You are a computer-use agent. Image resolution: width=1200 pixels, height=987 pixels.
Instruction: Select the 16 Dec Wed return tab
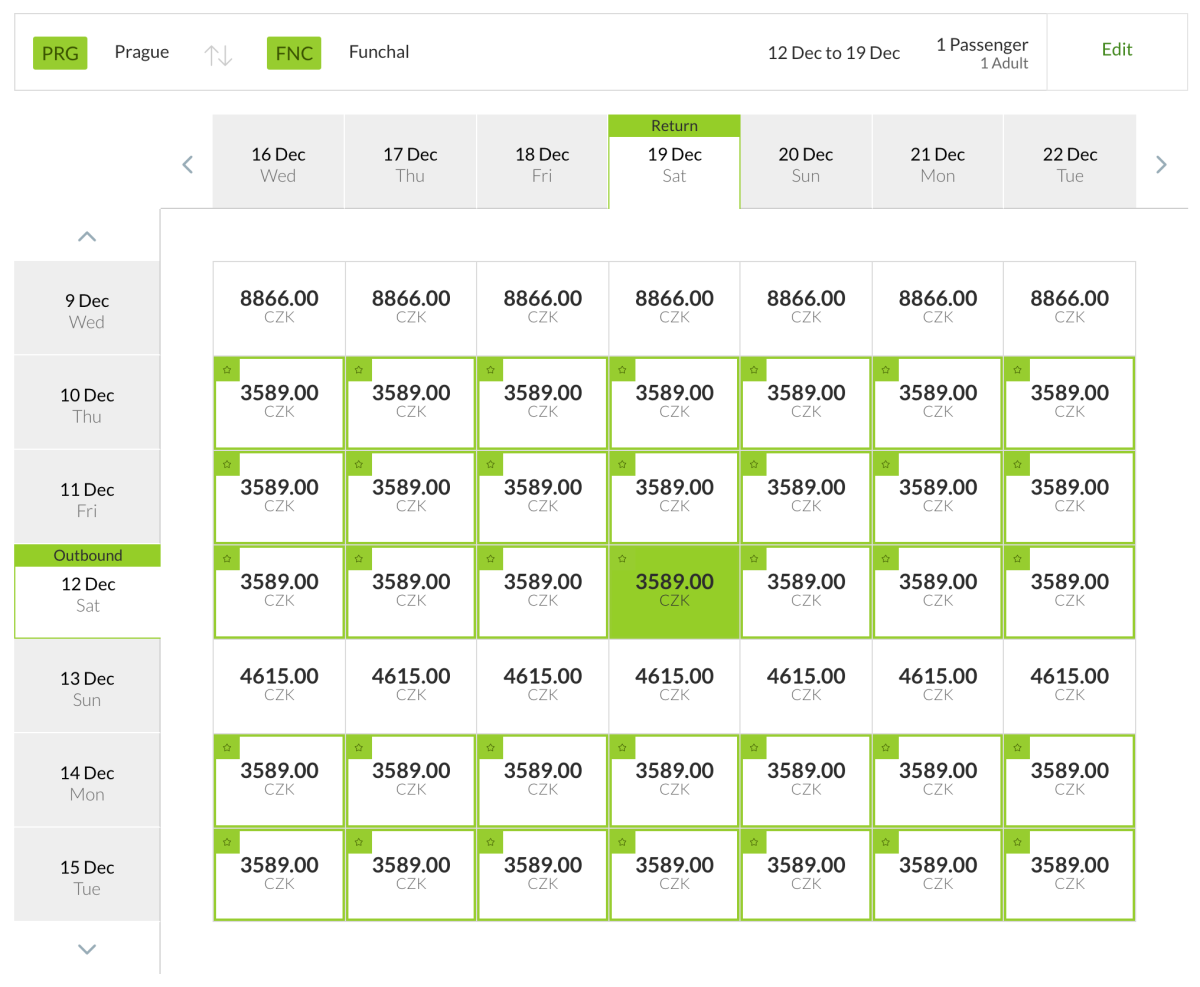pos(278,164)
